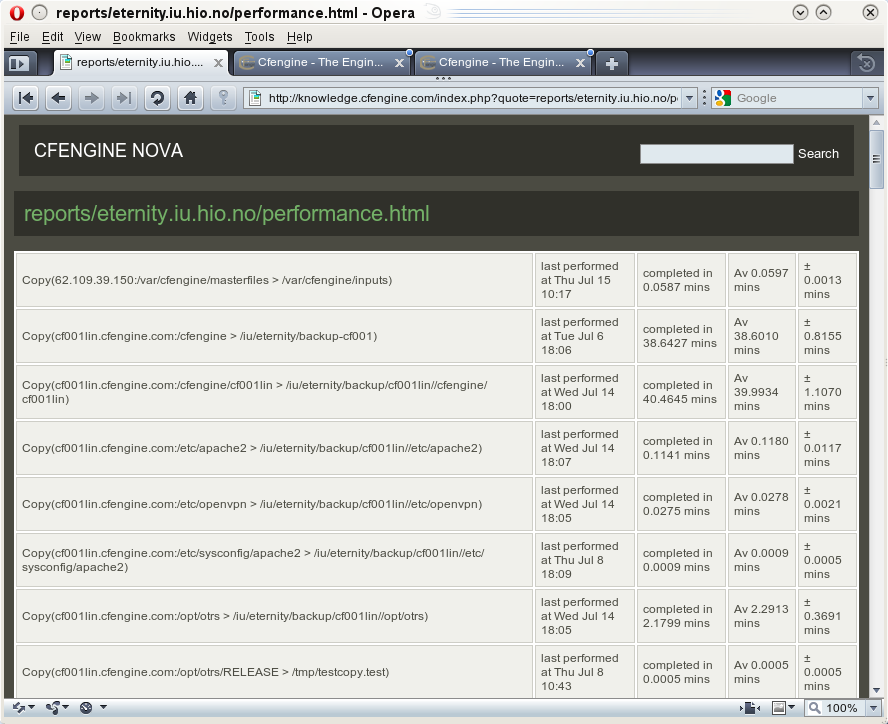Screen dimensions: 888x724
Task: Click 'completed in 38.6427 mins' cell
Action: point(681,336)
